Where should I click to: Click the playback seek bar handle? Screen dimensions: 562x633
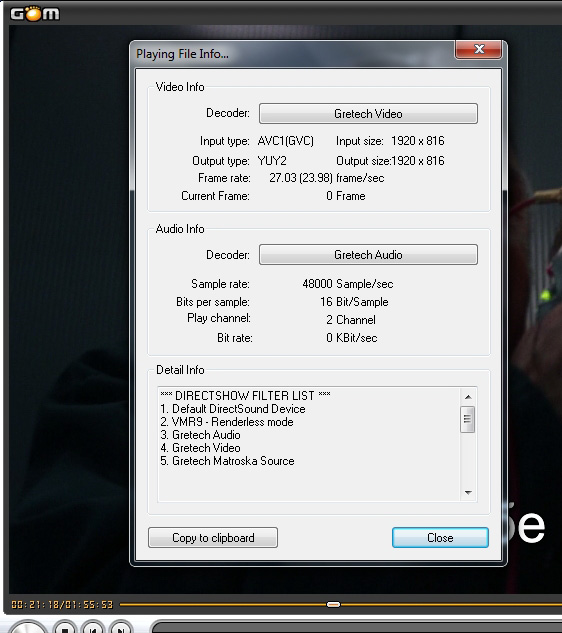click(333, 604)
